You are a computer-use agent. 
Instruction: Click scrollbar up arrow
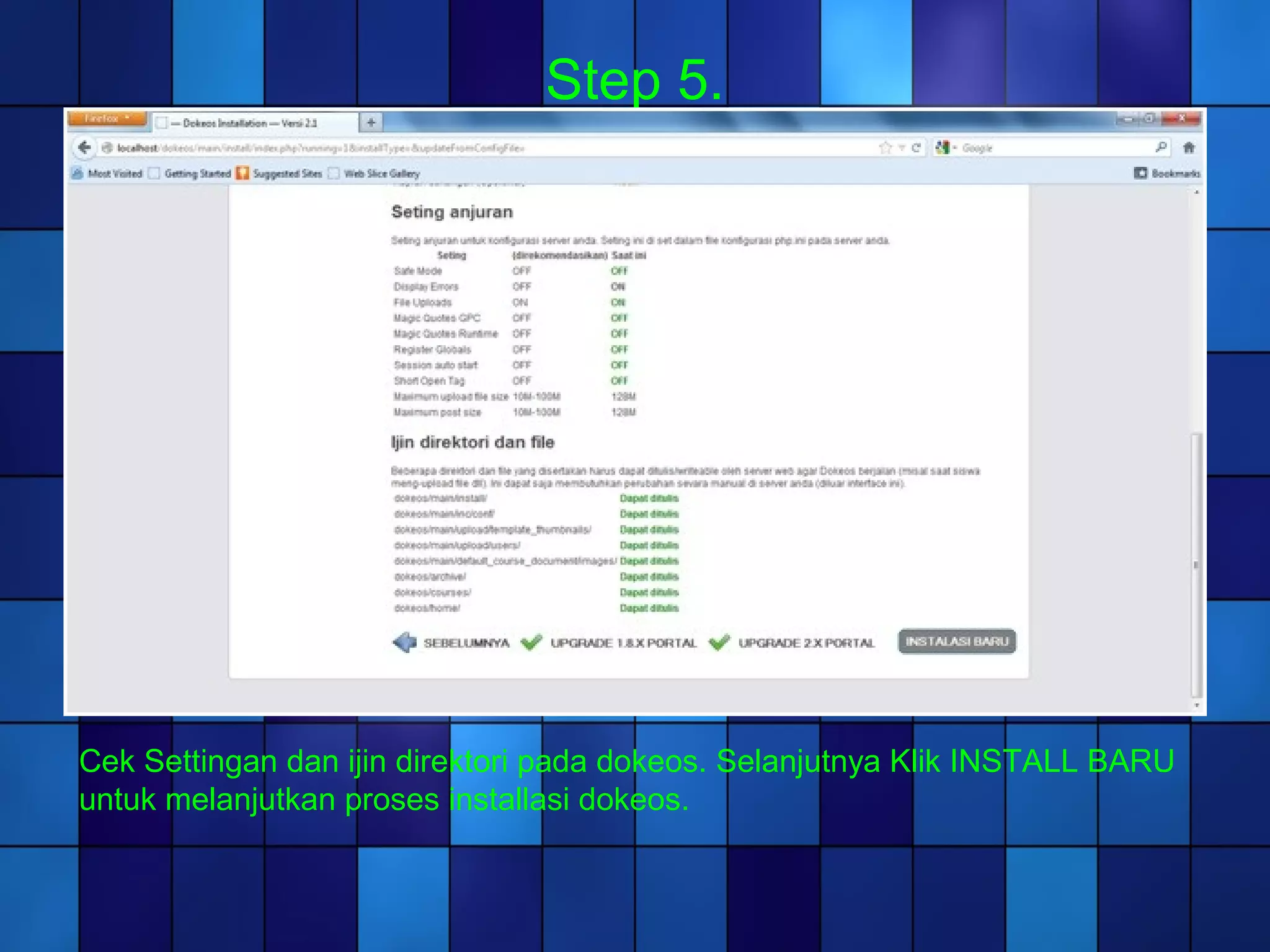tap(1196, 192)
